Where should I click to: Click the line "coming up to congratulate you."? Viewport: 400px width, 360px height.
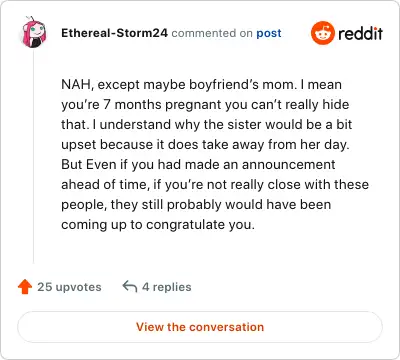[x=158, y=225]
